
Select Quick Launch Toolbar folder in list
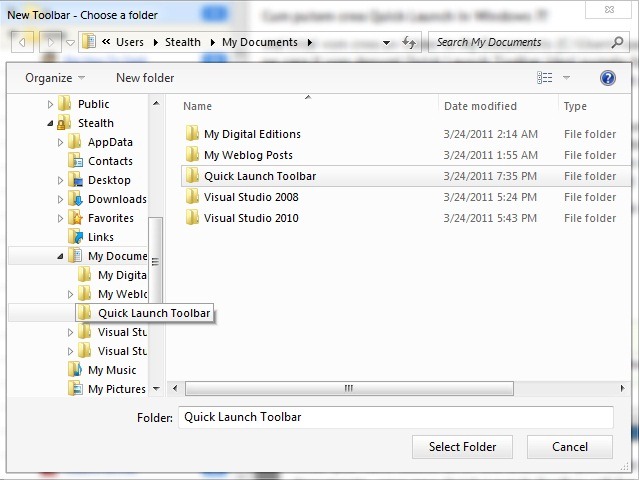coord(260,176)
